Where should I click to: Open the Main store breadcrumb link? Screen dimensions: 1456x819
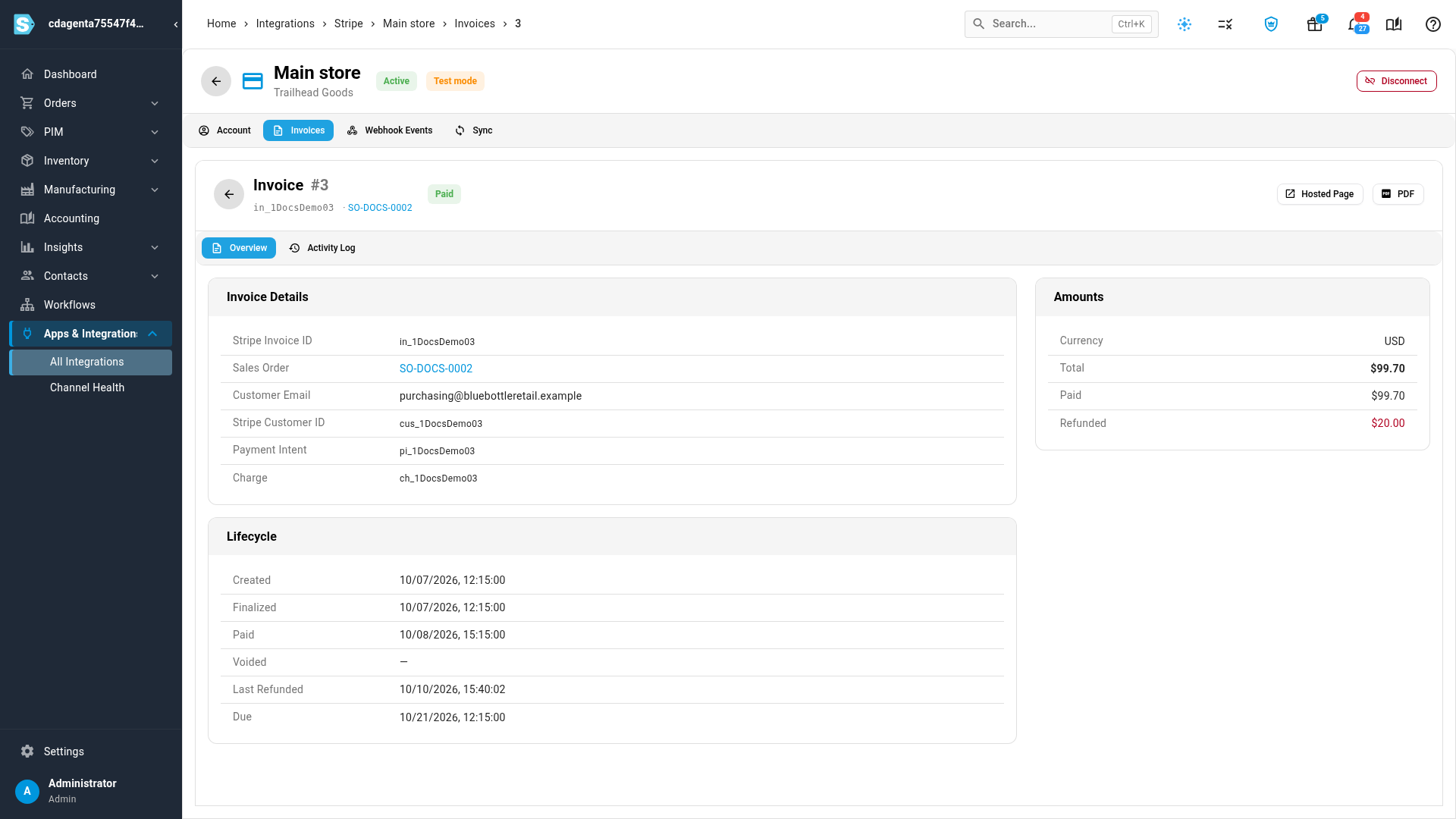coord(409,24)
